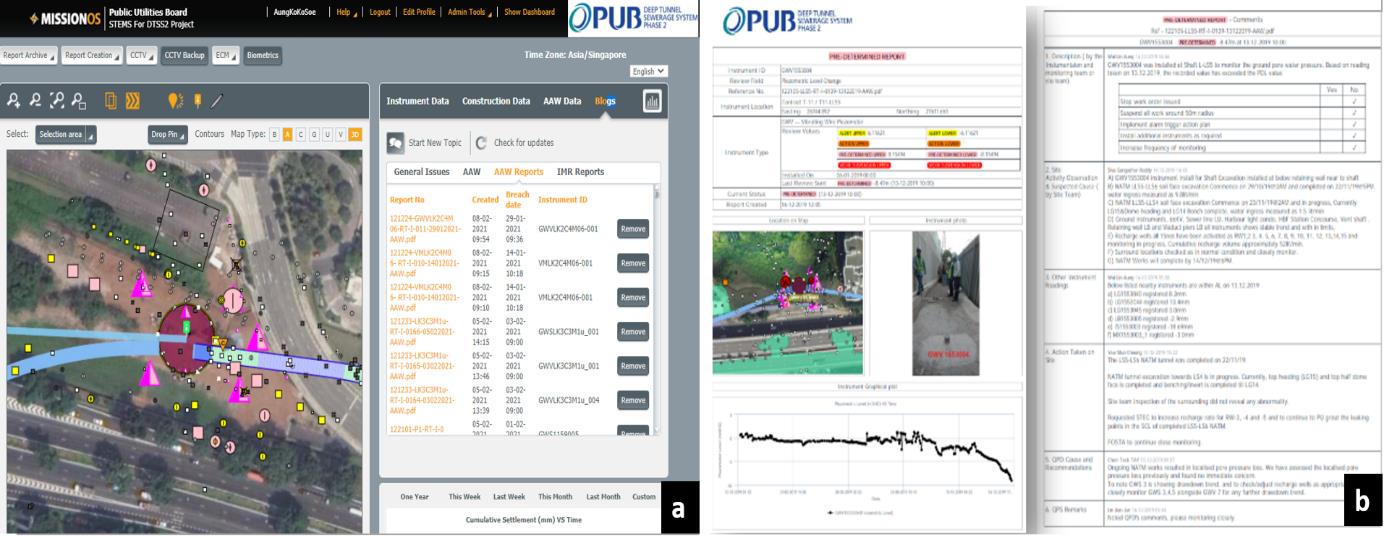
Task: Open the Drop Pin dropdown
Action: [x=169, y=134]
